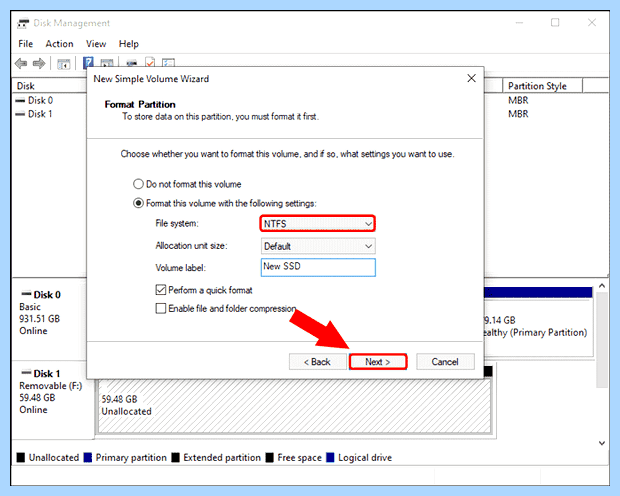Image resolution: width=620 pixels, height=496 pixels.
Task: Click the checklist settings toolbar icon
Action: pos(168,63)
